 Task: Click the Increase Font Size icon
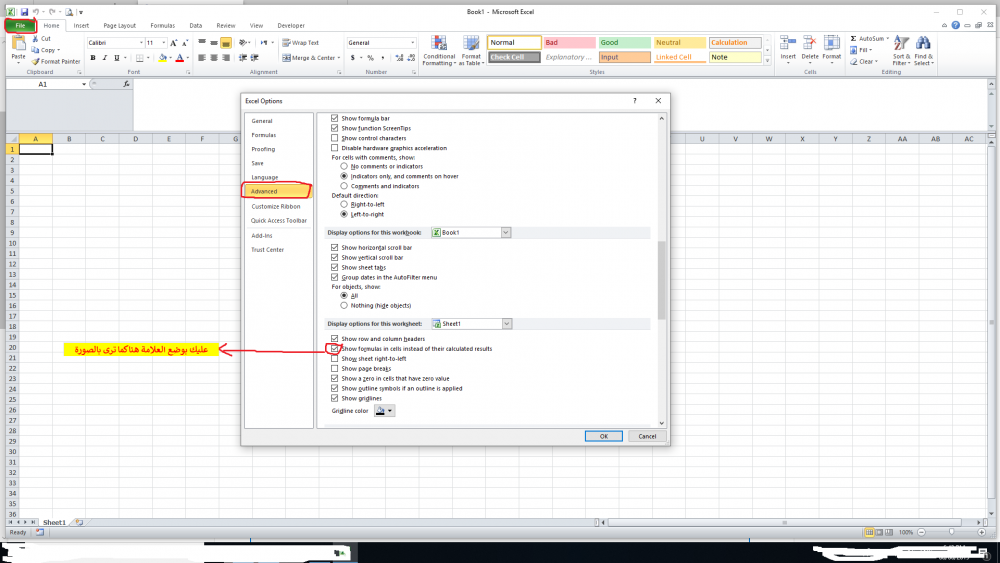coord(173,43)
